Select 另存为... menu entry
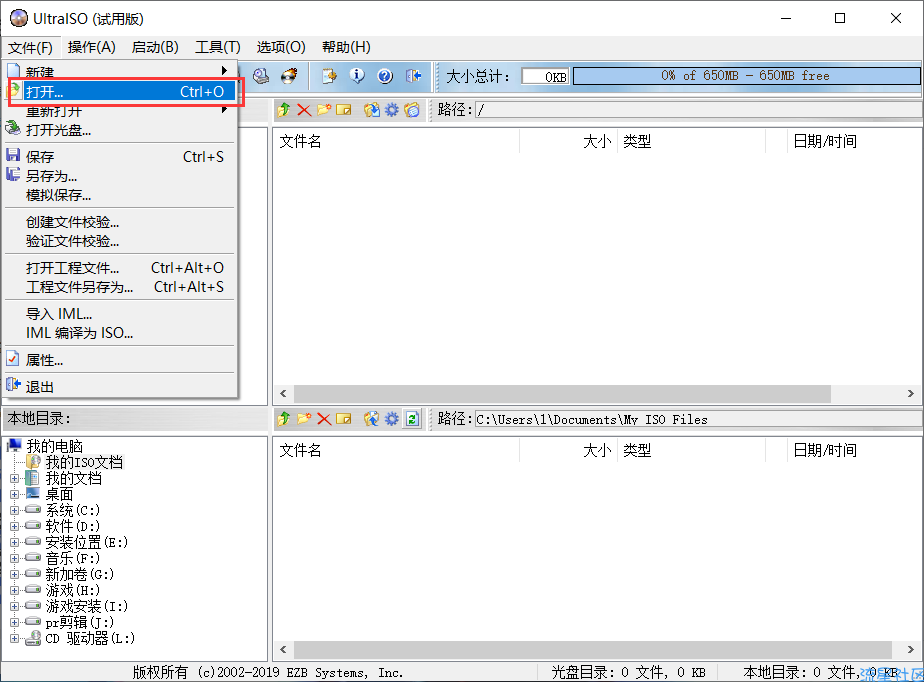Viewport: 924px width, 682px height. point(121,176)
